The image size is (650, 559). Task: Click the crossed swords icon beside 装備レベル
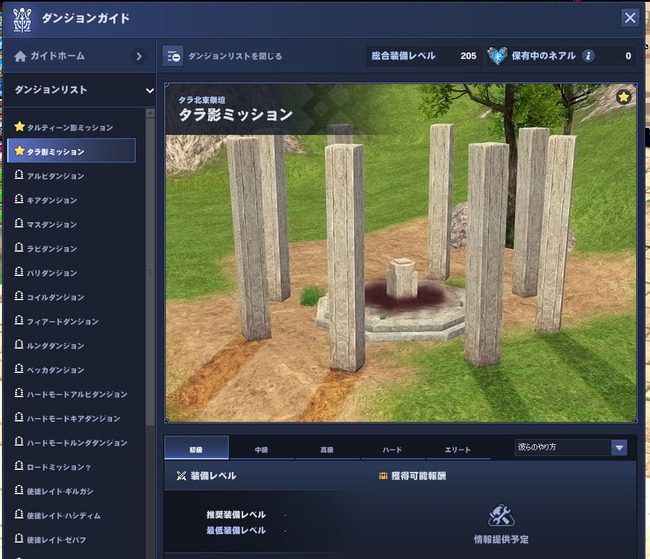coord(181,476)
